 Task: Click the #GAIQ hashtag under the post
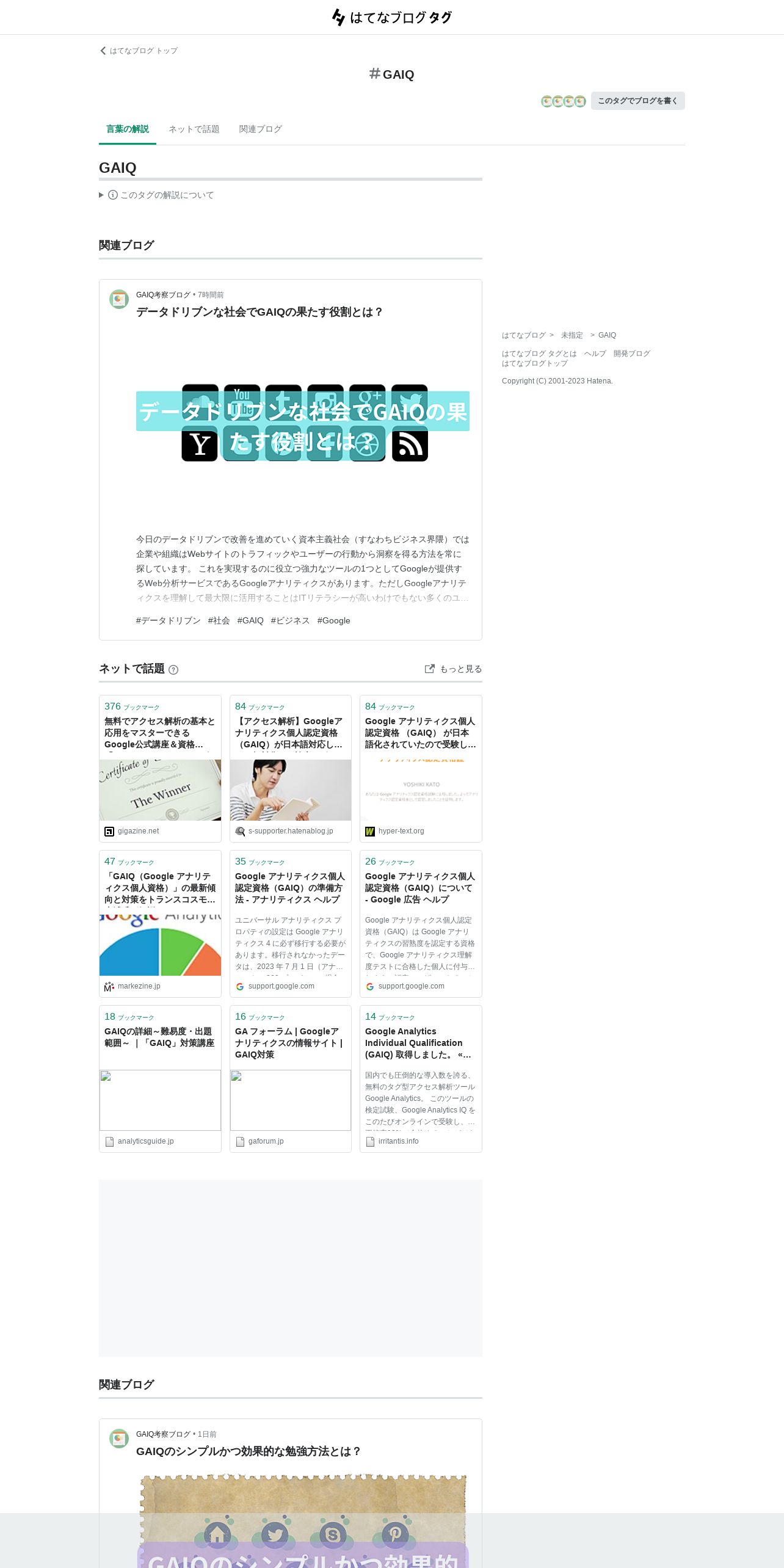click(250, 620)
